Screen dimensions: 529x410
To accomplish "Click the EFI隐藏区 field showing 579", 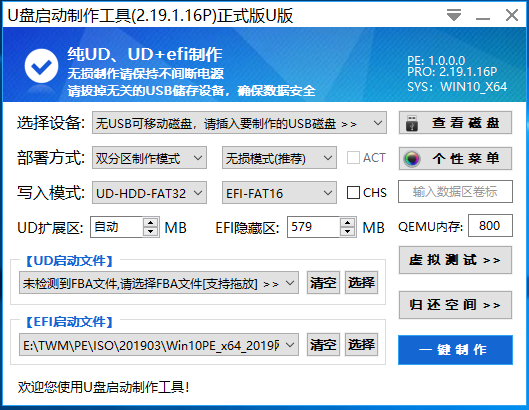I will pos(313,227).
